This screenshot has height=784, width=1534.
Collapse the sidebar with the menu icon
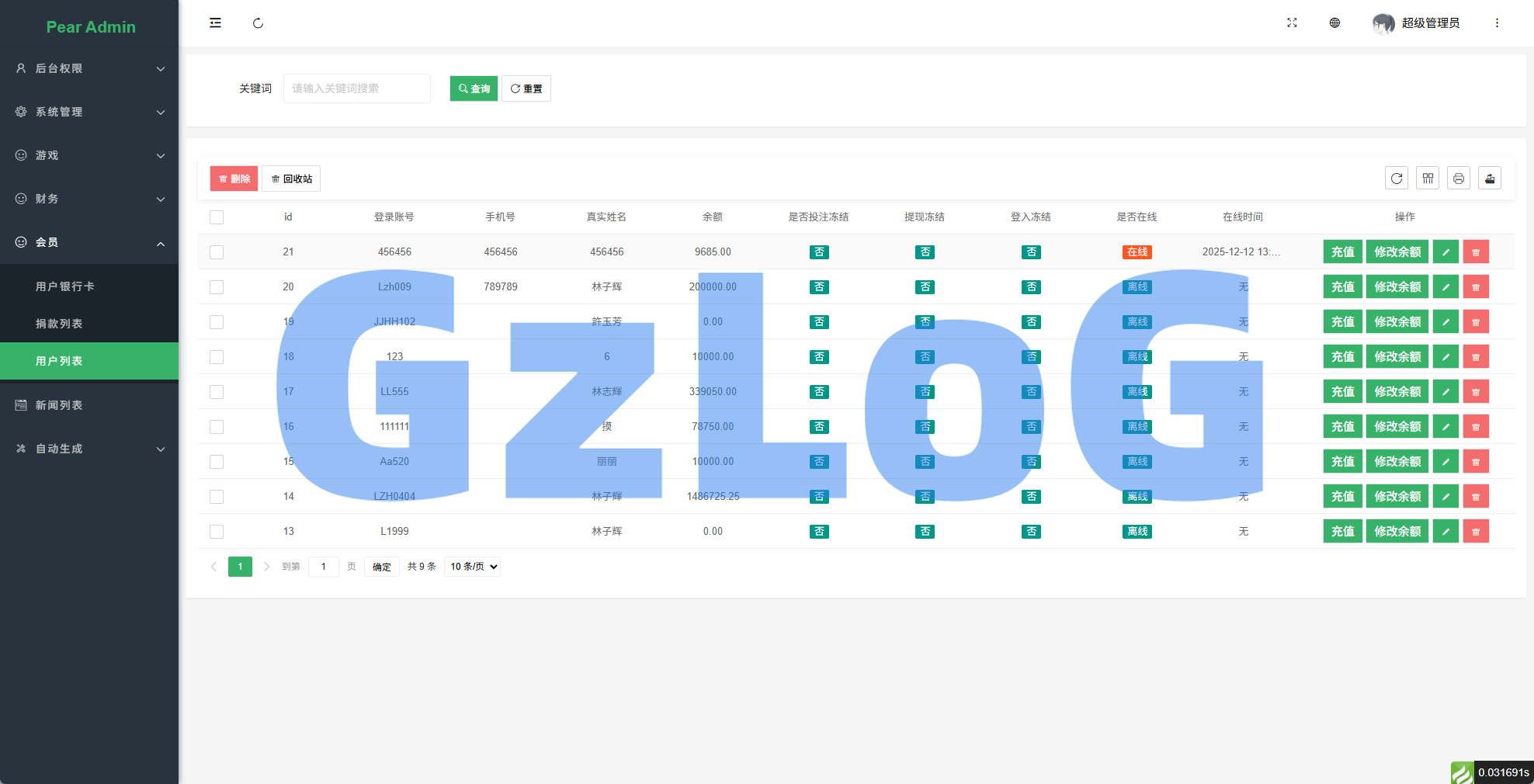(x=215, y=23)
